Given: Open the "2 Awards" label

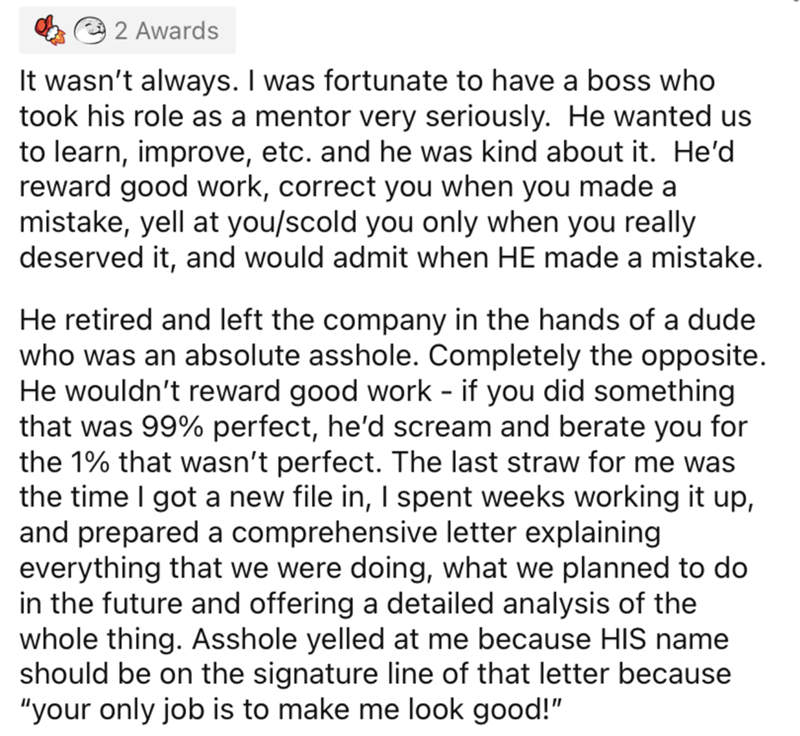Looking at the screenshot, I should (x=164, y=31).
